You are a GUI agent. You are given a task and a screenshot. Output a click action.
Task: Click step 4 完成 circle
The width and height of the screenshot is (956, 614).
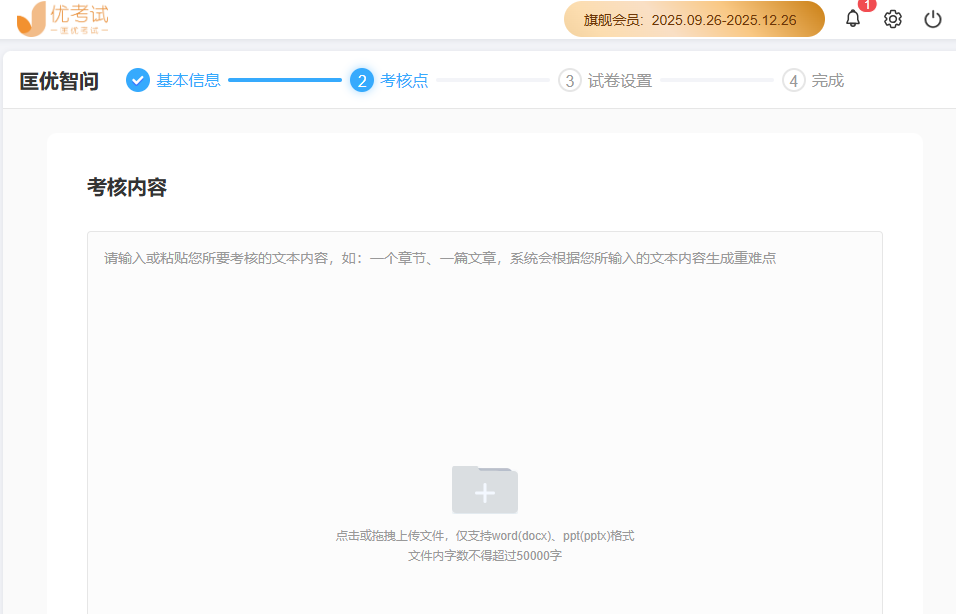pos(794,80)
